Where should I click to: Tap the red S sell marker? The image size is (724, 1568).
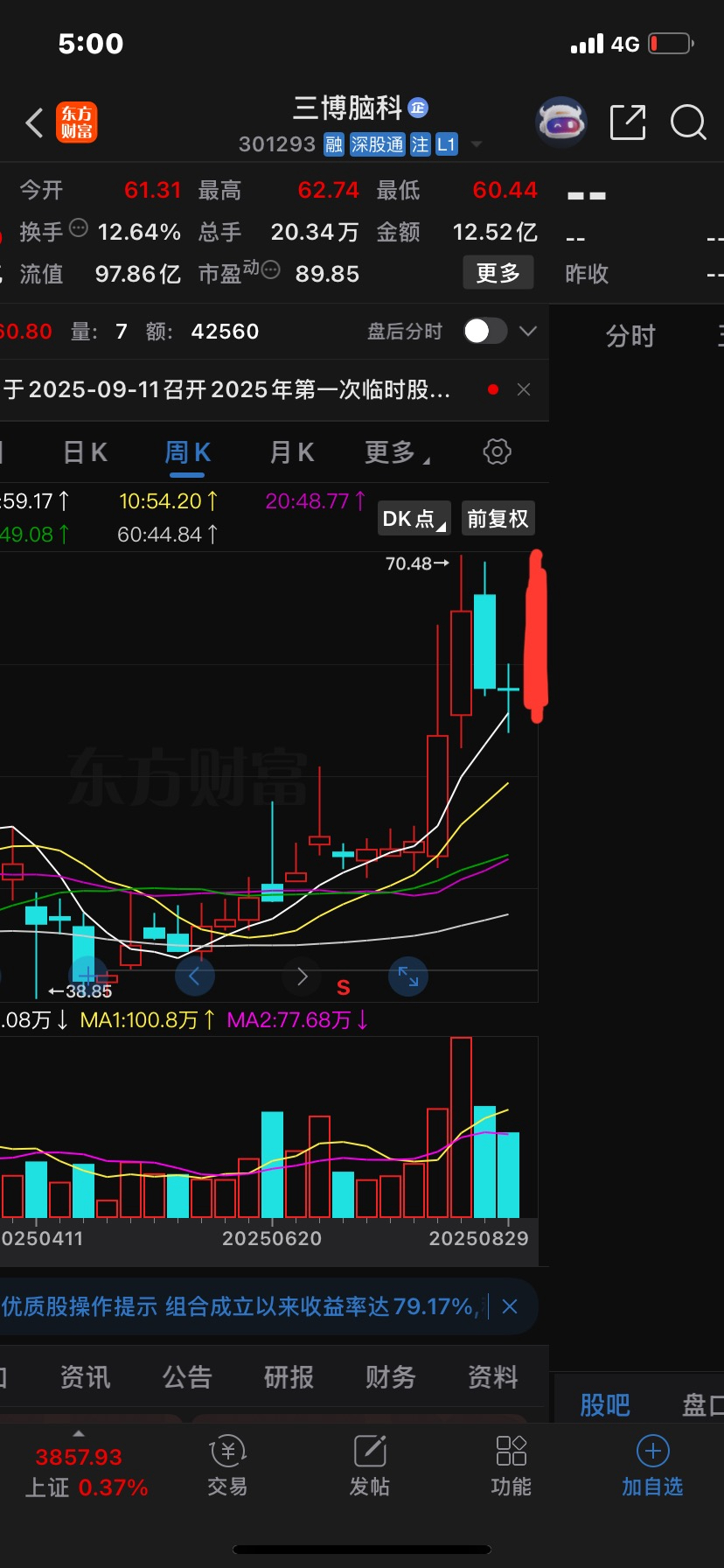344,988
